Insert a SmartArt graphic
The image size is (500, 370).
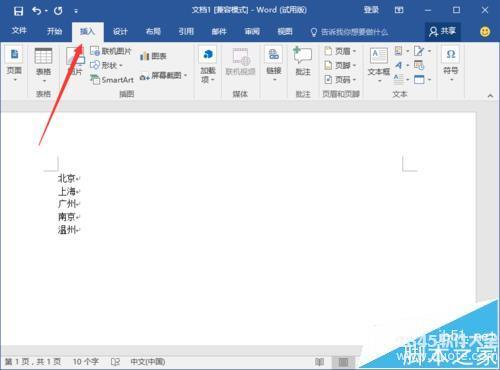point(112,80)
